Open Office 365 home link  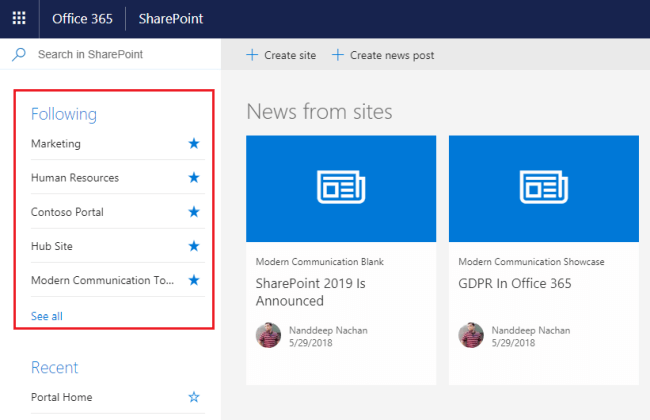coord(82,19)
